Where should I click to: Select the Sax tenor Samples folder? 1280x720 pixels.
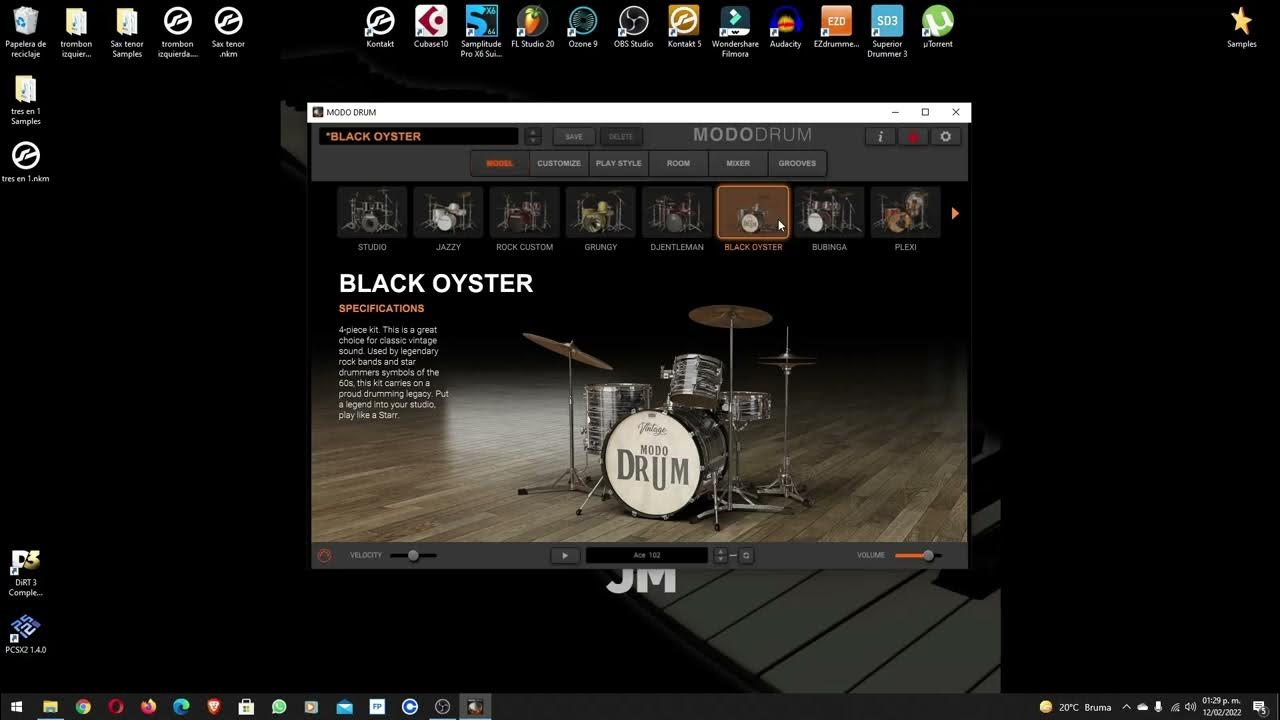pos(127,32)
